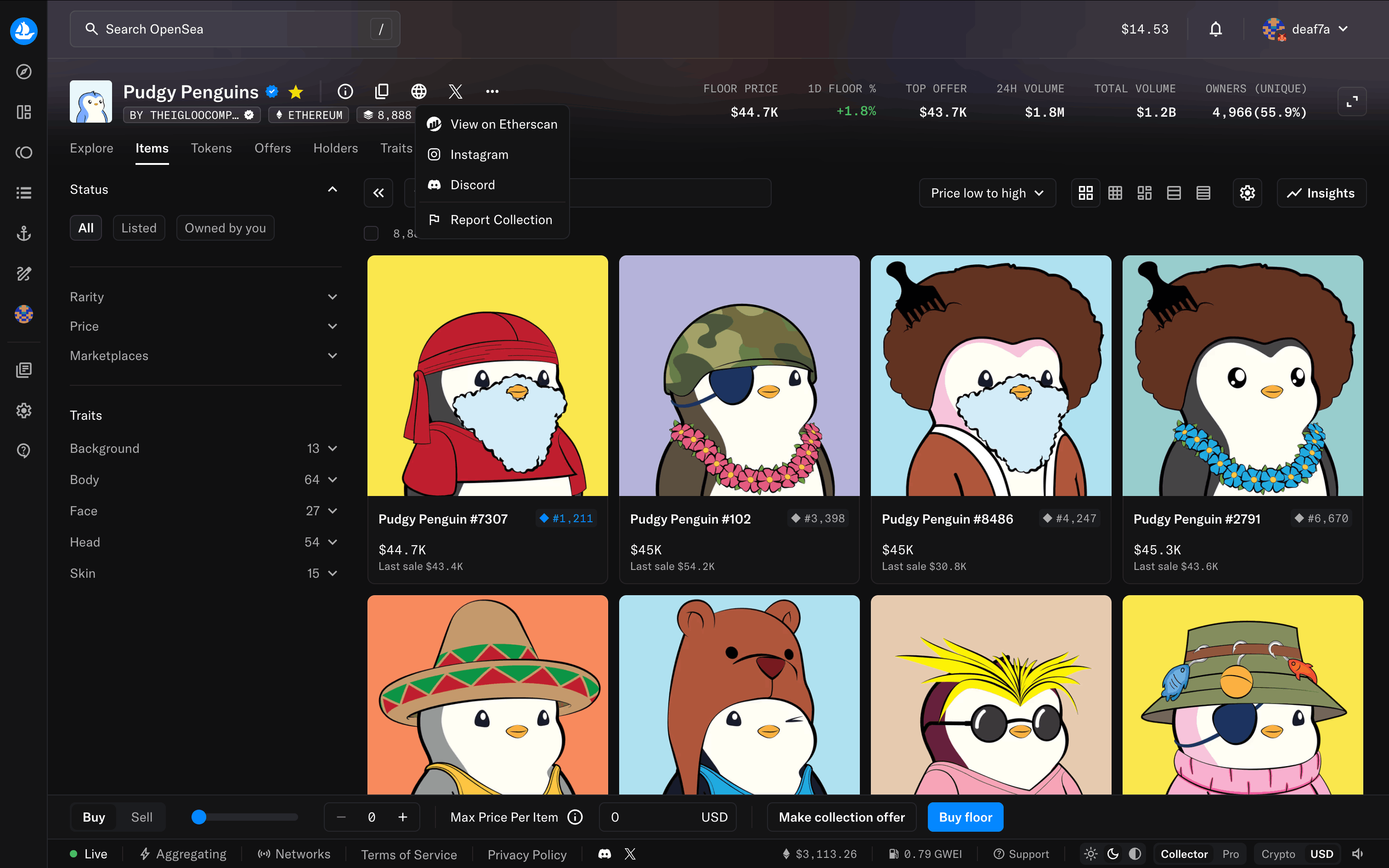
Task: Click Make collection offer button
Action: click(841, 817)
